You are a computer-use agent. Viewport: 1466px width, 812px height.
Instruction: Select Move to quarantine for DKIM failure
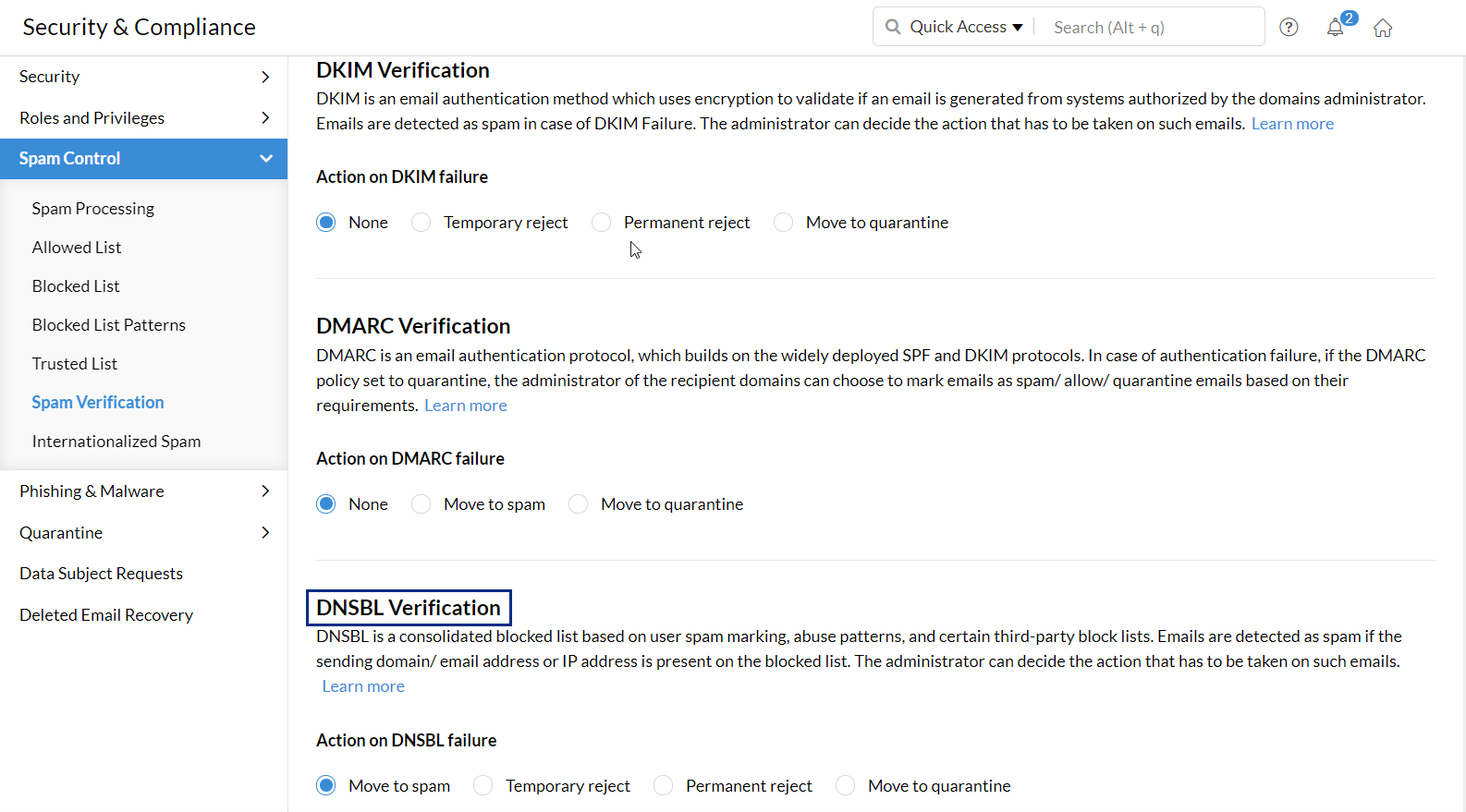click(x=784, y=223)
